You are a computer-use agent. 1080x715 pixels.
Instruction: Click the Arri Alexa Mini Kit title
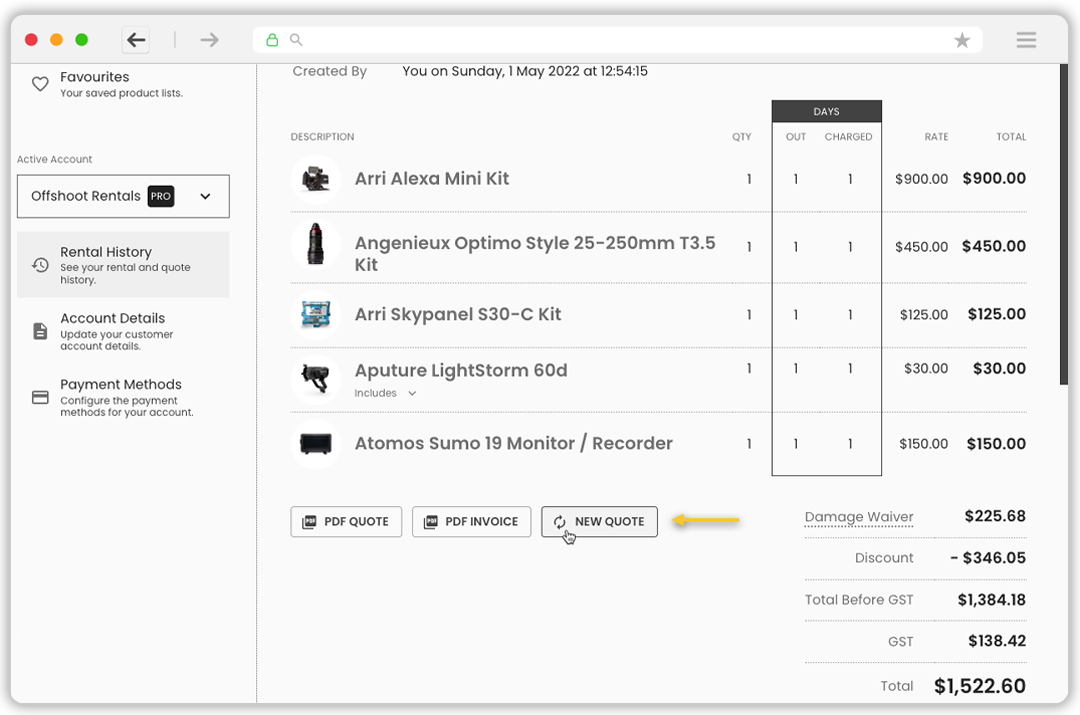click(432, 179)
